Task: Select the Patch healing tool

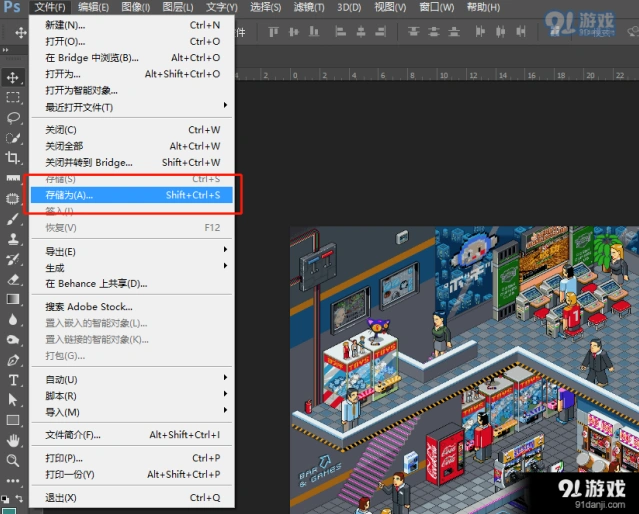Action: [13, 199]
